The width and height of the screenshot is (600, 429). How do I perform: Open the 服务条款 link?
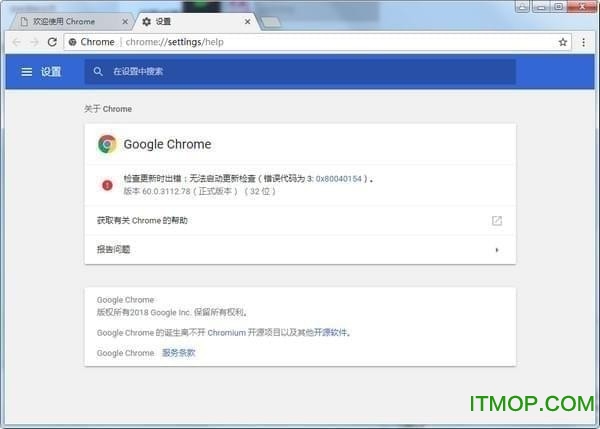click(x=179, y=353)
